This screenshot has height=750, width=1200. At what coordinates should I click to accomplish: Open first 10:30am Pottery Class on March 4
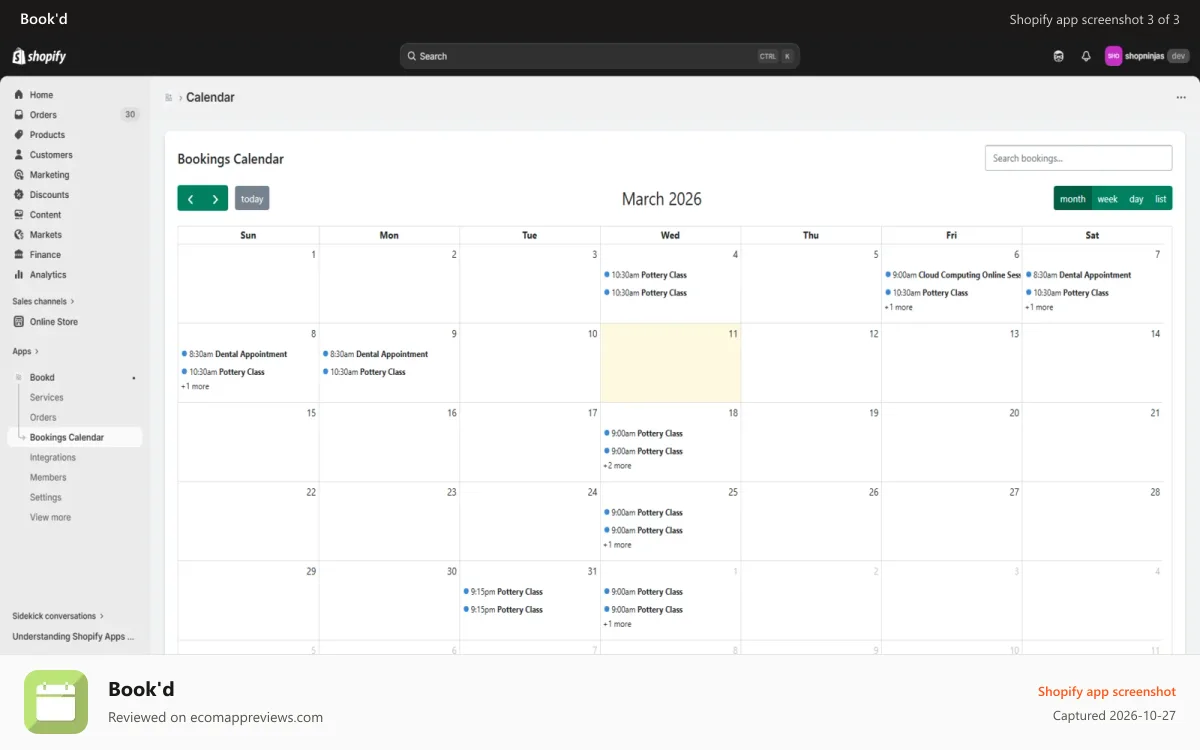coord(645,275)
